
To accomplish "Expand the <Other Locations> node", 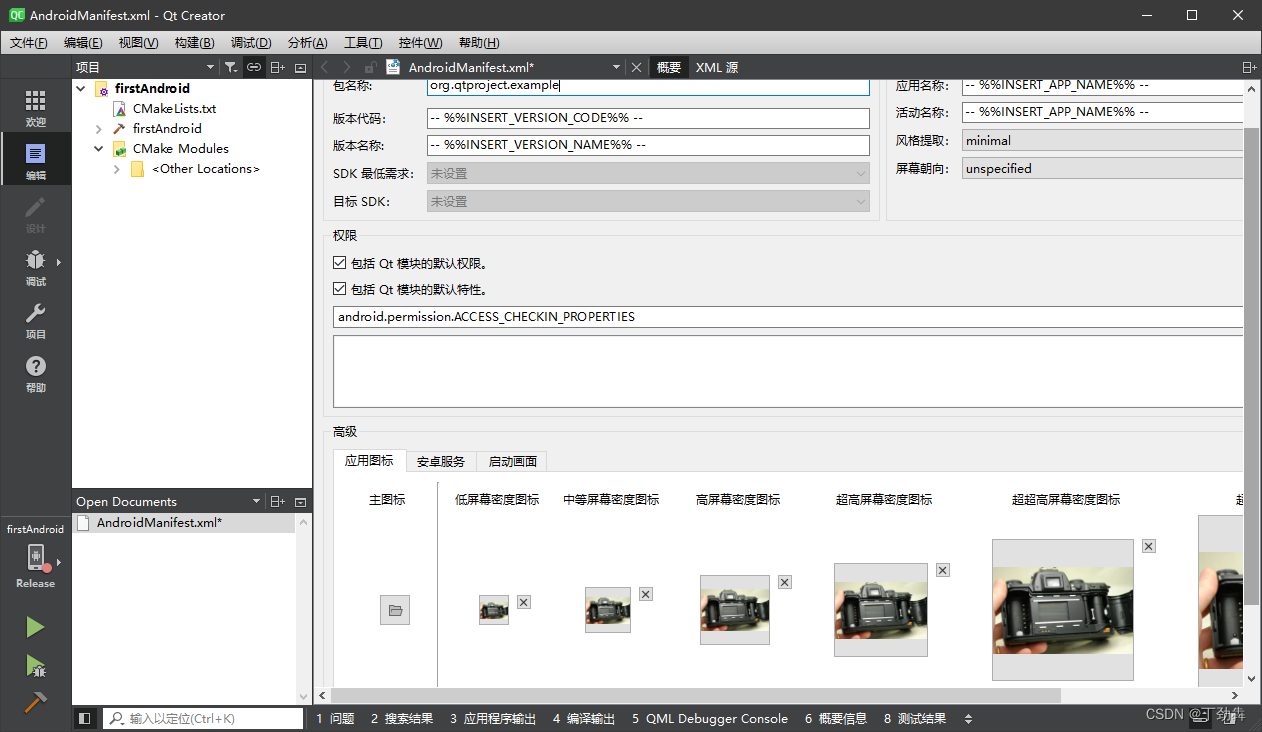I will coord(117,168).
